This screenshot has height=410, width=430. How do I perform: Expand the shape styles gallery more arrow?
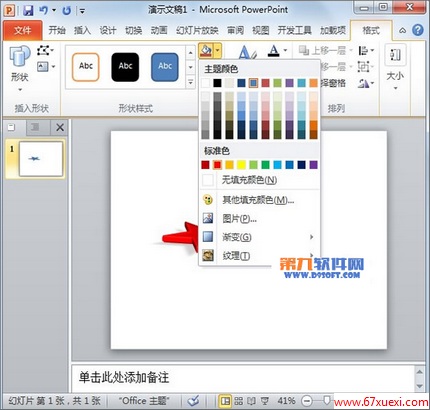pos(190,82)
